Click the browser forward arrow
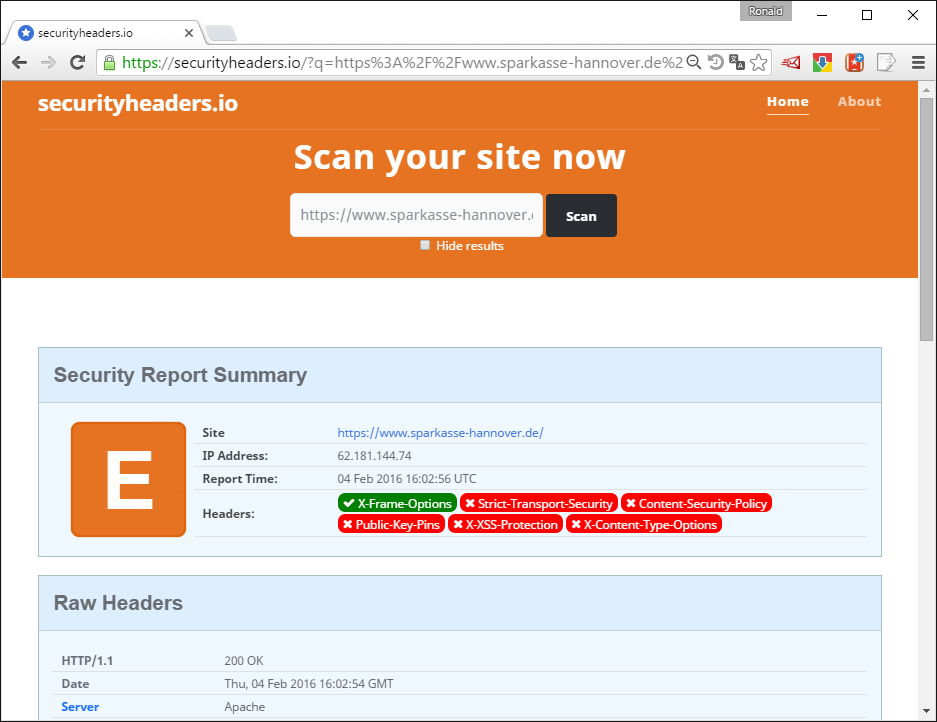937x722 pixels. tap(48, 62)
